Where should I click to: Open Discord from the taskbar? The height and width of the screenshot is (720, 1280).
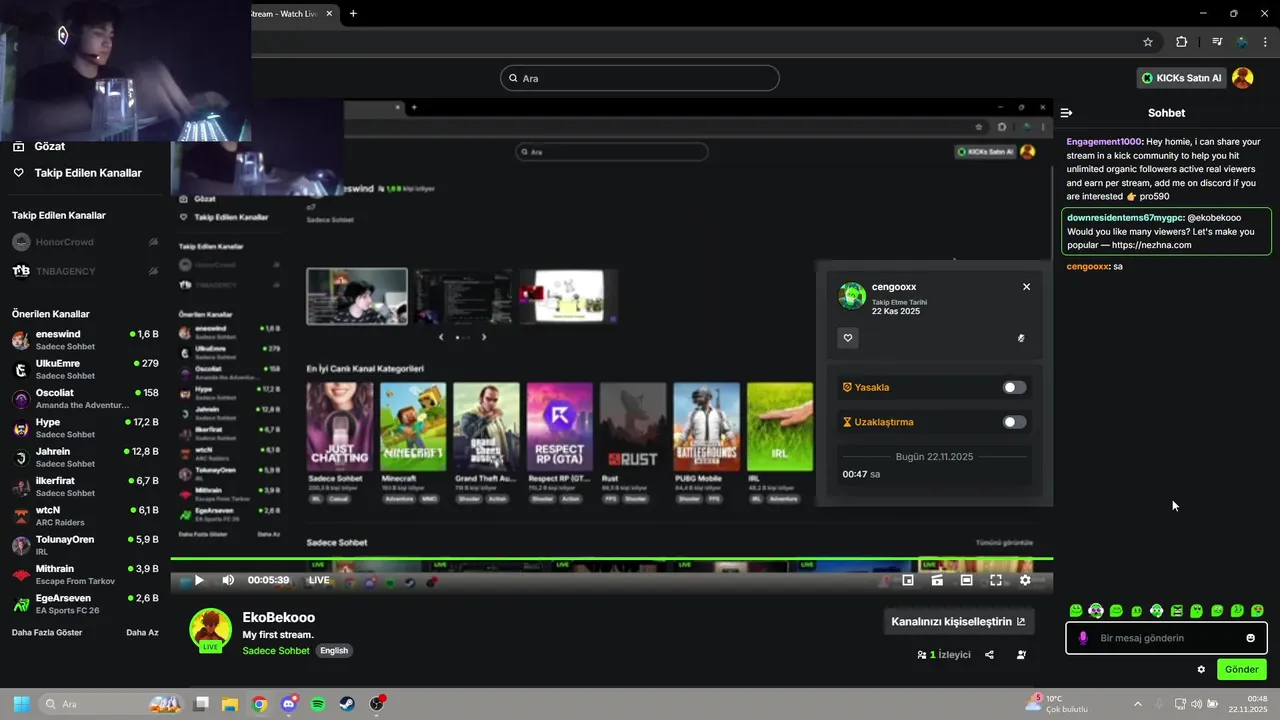click(x=289, y=704)
